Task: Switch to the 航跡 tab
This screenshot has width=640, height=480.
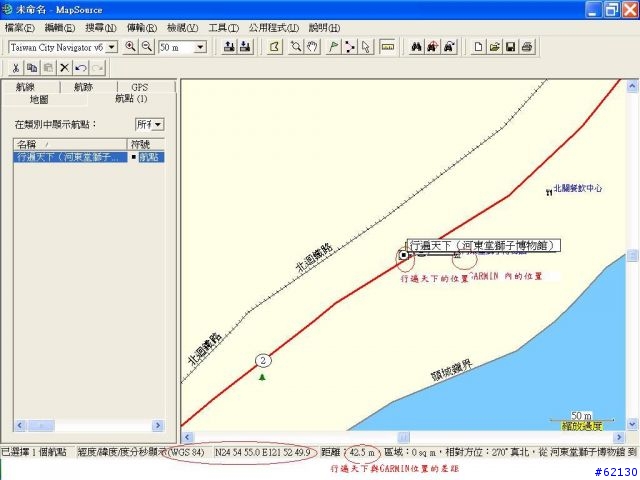Action: click(89, 87)
